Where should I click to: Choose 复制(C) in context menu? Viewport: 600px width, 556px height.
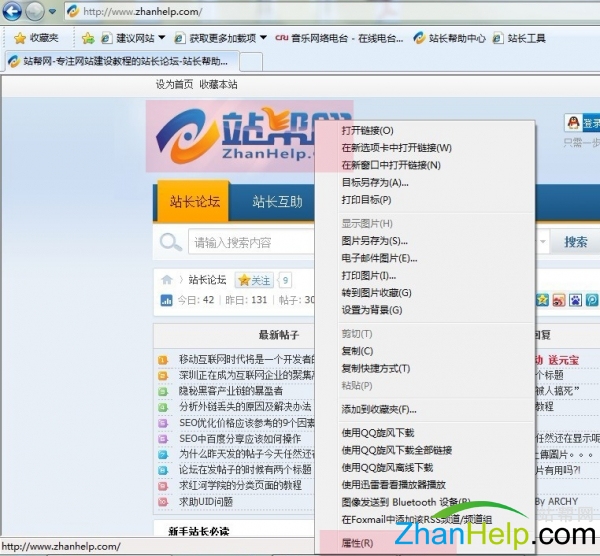pos(425,351)
